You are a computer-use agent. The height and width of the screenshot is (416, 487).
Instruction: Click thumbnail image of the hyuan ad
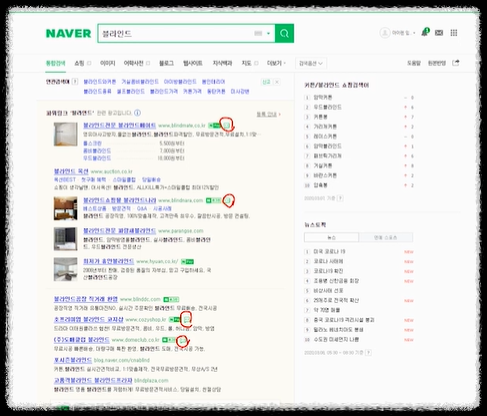coord(66,269)
